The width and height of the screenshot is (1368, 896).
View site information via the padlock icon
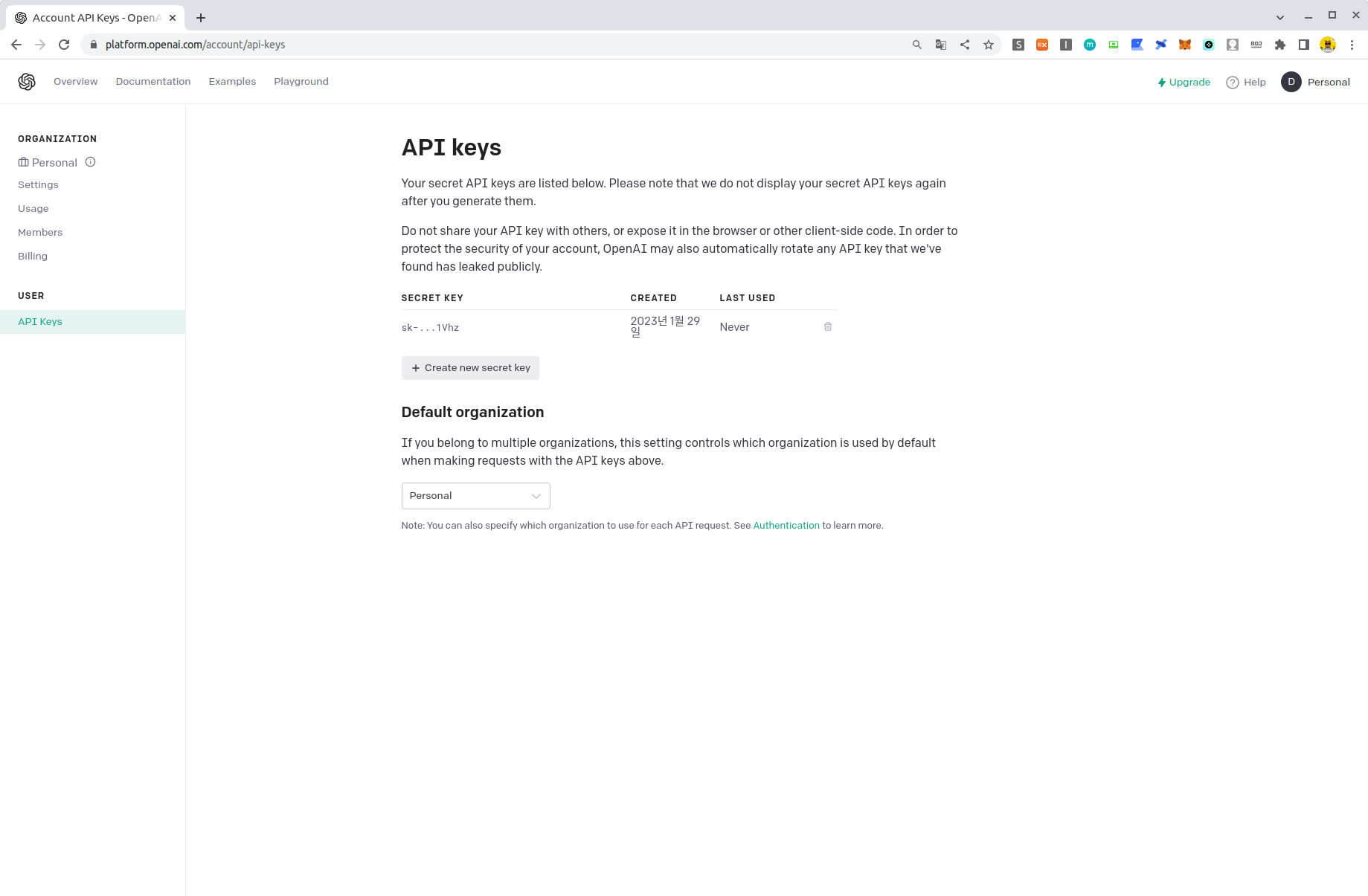(94, 45)
